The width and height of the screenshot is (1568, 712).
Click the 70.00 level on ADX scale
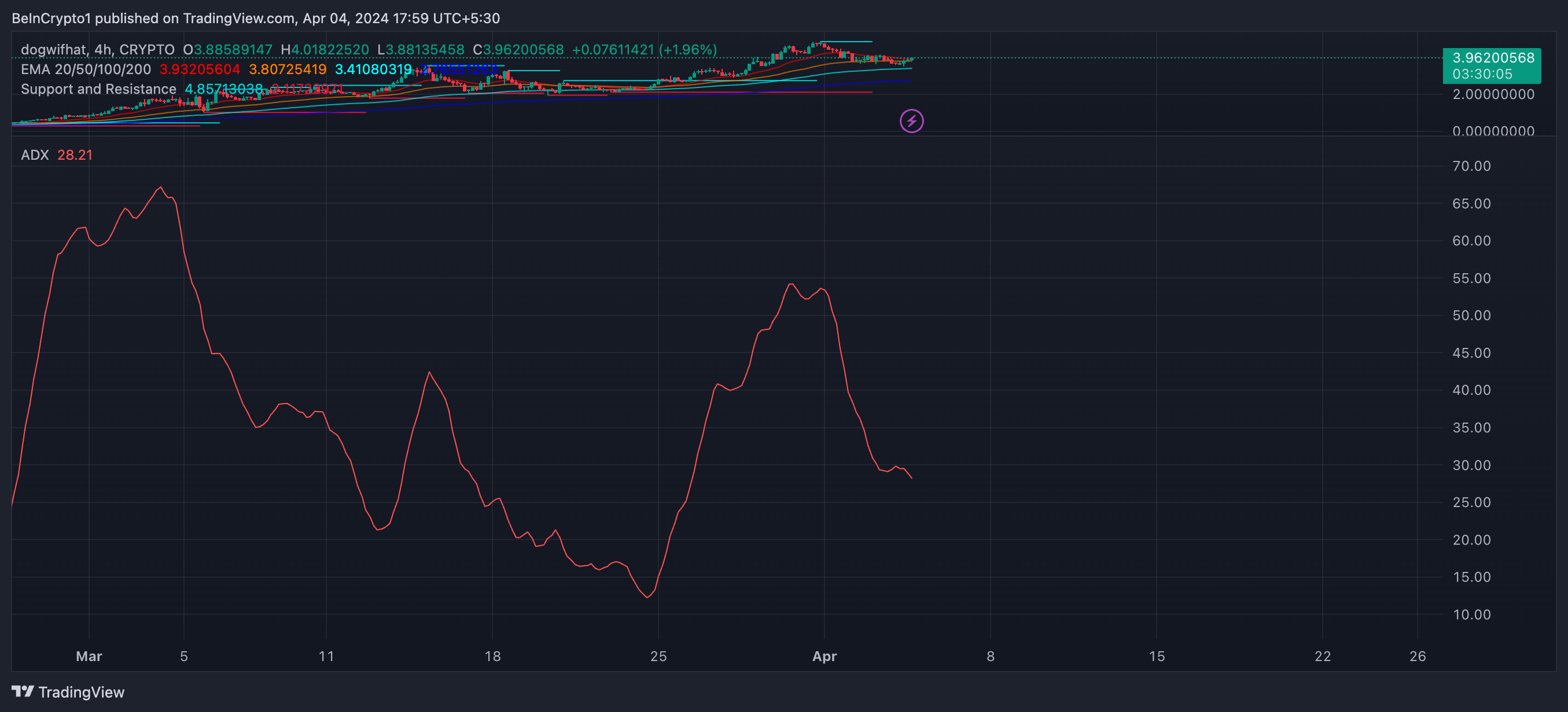point(1471,166)
